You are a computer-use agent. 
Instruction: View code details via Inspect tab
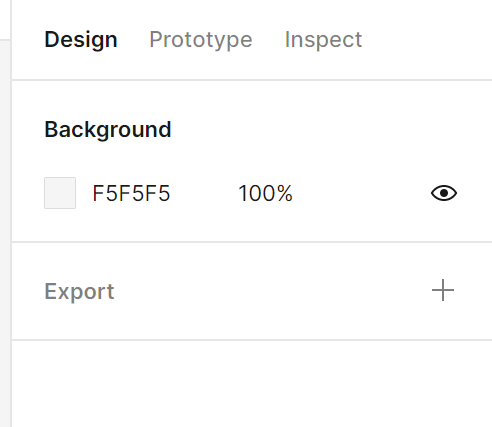pos(323,40)
